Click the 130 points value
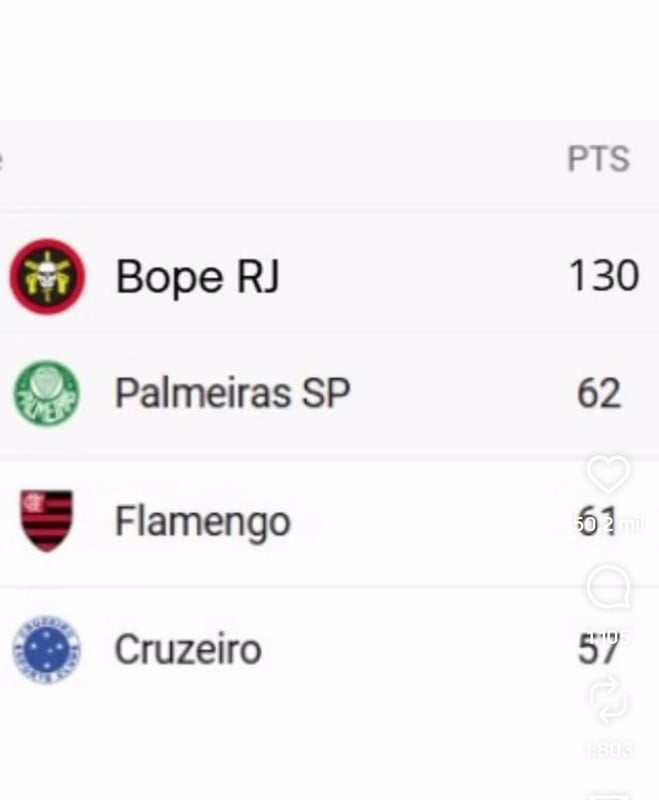The height and width of the screenshot is (800, 659). 604,277
